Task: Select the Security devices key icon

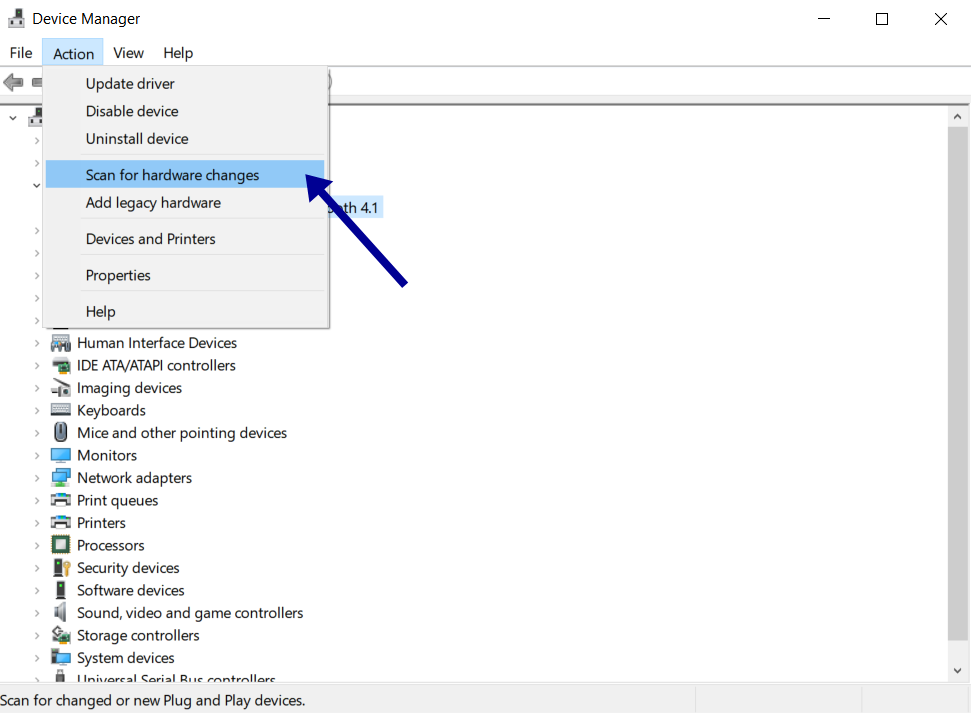Action: (61, 567)
